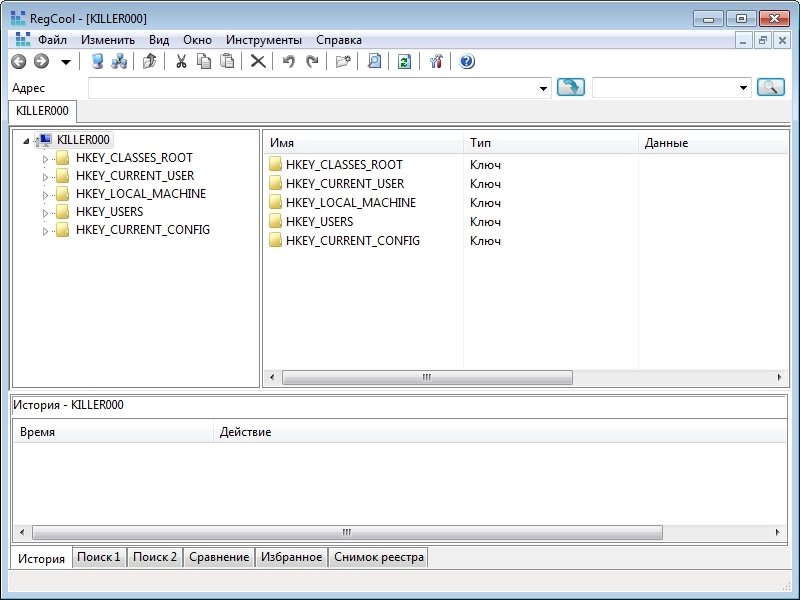This screenshot has height=600, width=800.
Task: Open the address bar dropdown arrow
Action: (x=544, y=88)
